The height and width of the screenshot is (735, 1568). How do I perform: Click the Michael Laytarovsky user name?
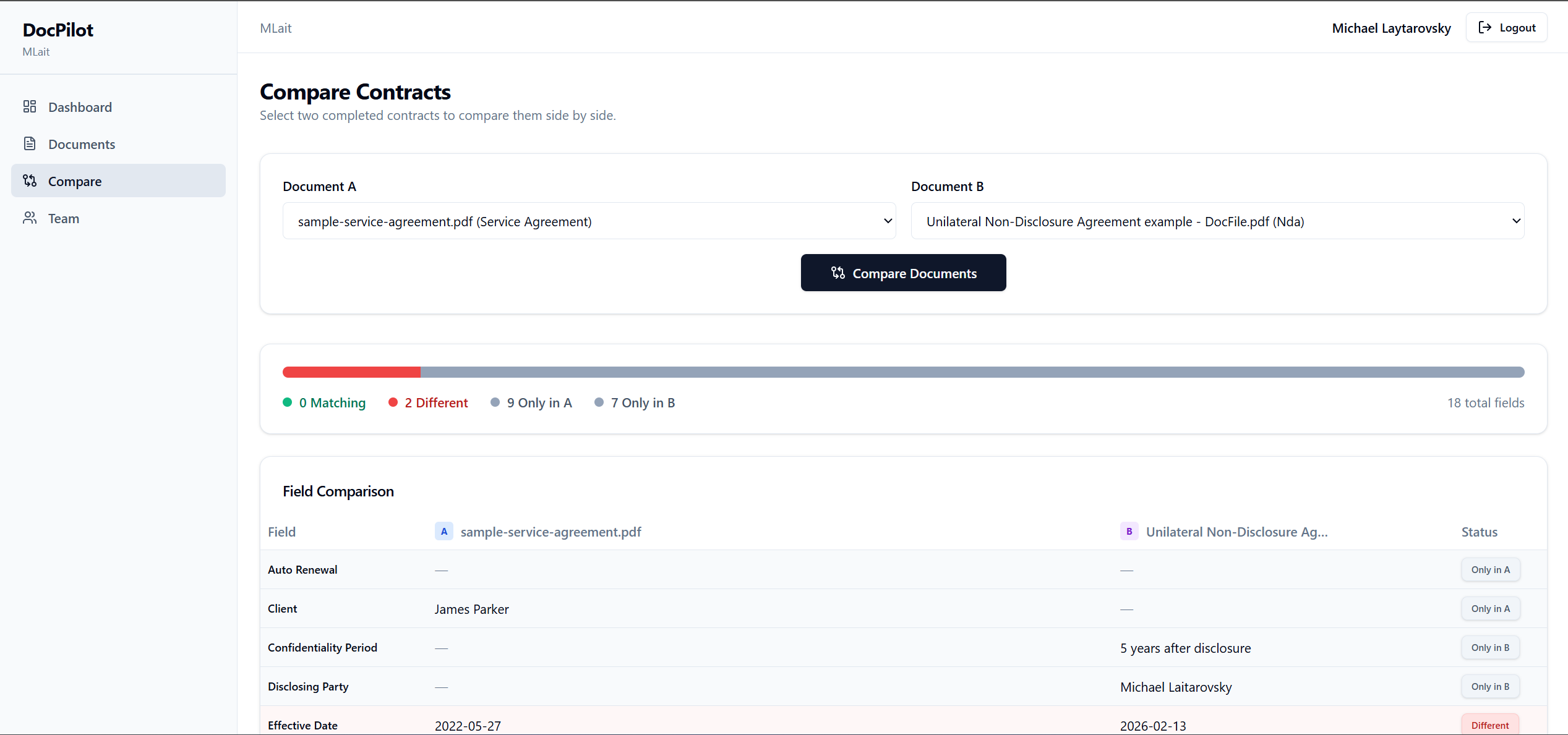pyautogui.click(x=1391, y=28)
